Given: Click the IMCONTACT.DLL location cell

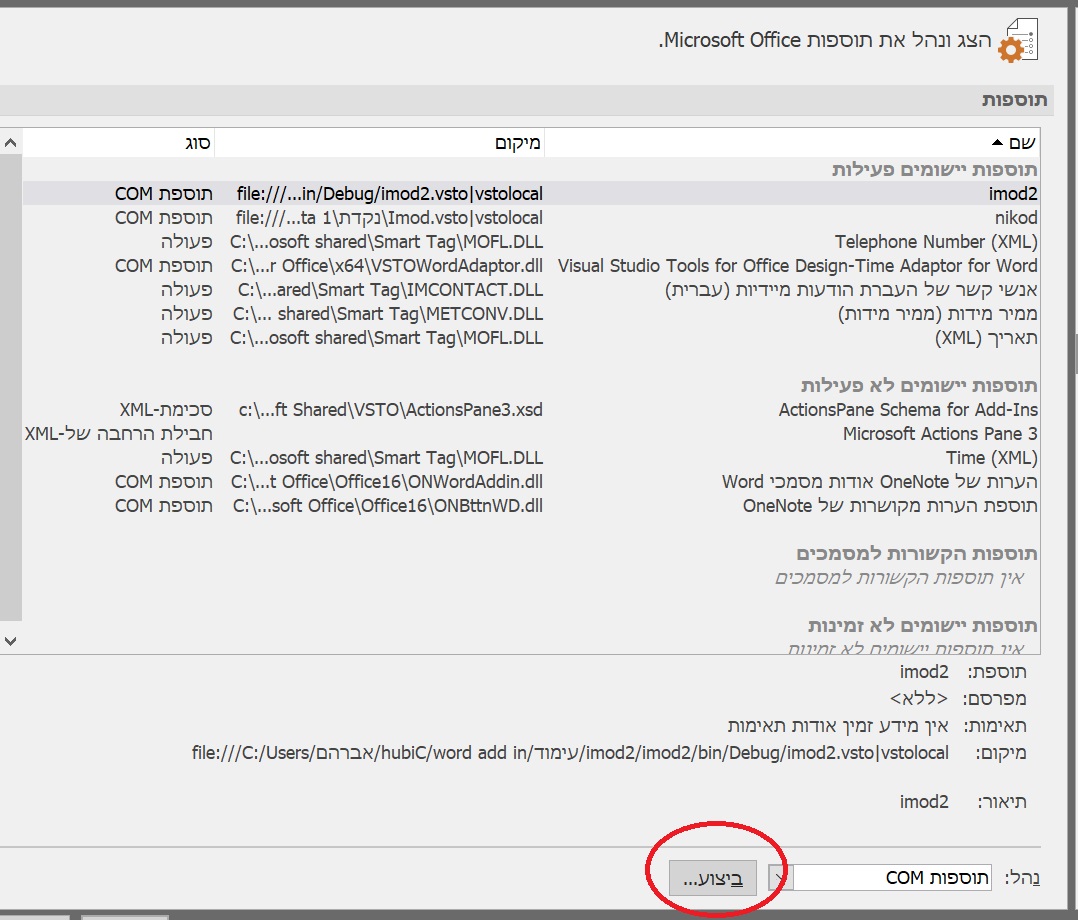Looking at the screenshot, I should 390,290.
